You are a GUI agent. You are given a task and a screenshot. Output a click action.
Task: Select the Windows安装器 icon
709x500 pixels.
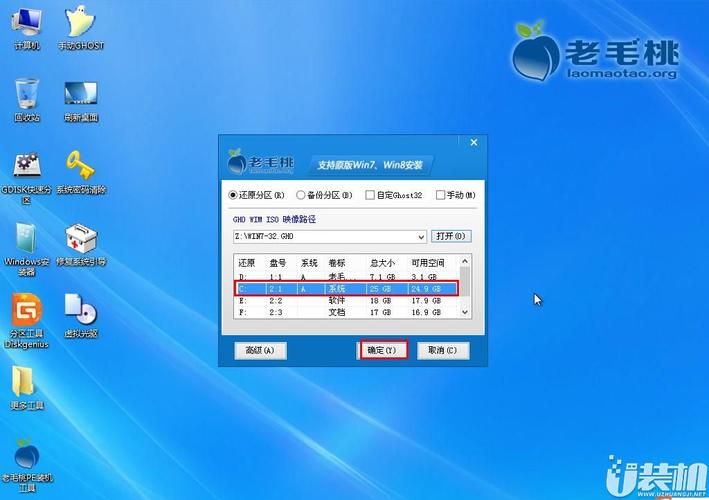click(x=27, y=249)
